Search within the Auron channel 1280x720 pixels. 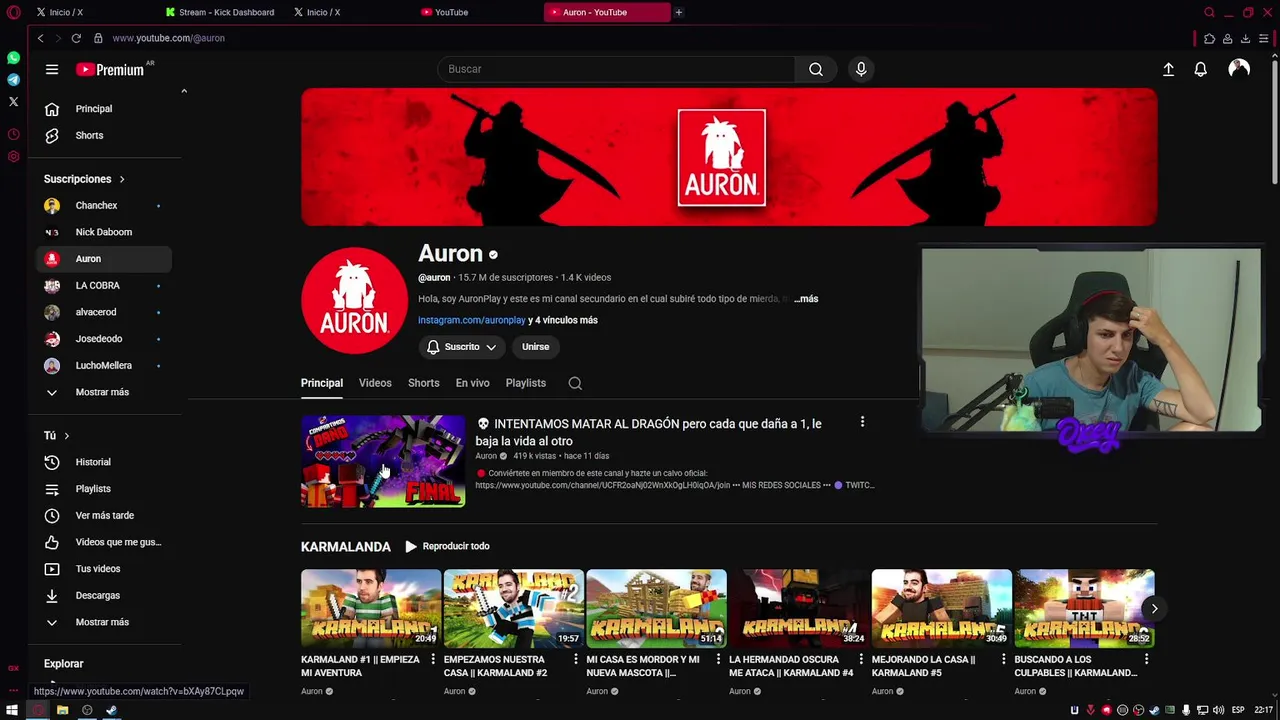tap(575, 383)
